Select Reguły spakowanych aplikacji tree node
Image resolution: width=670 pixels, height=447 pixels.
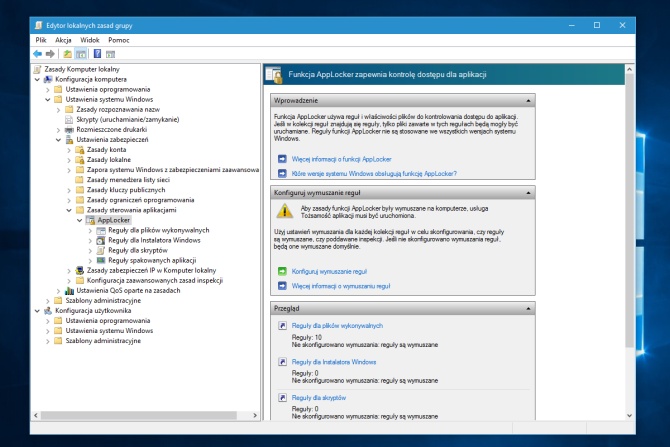[151, 260]
